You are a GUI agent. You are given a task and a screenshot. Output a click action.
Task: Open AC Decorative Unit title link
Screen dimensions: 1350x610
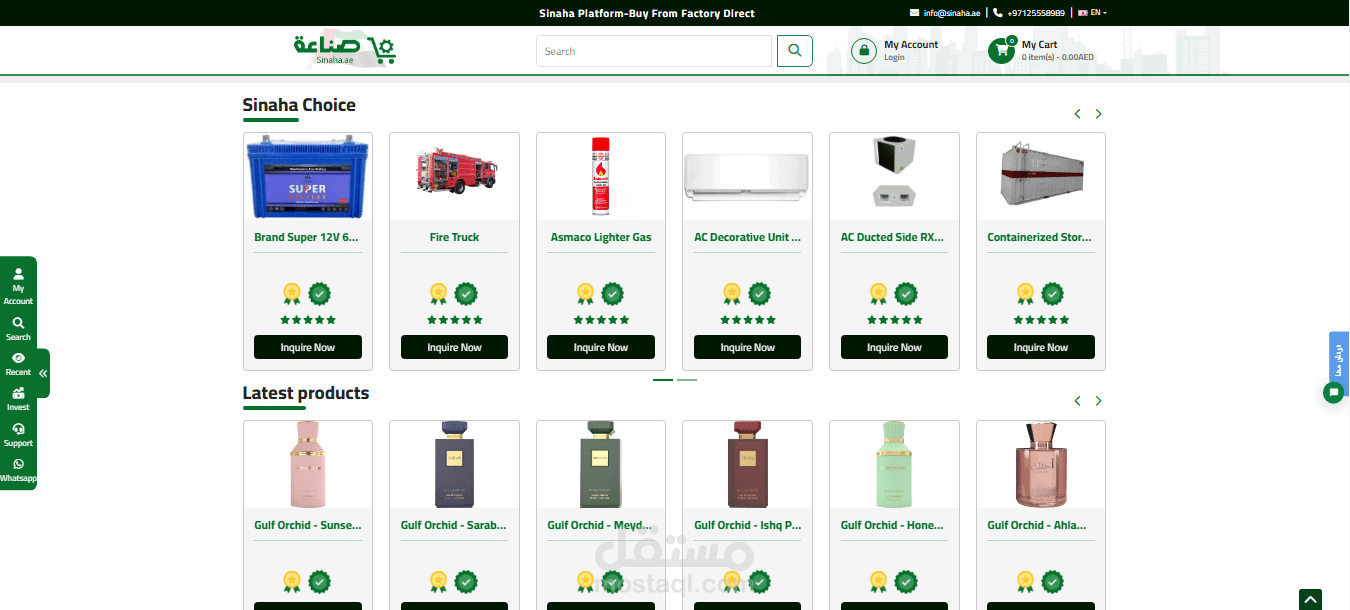click(x=748, y=237)
